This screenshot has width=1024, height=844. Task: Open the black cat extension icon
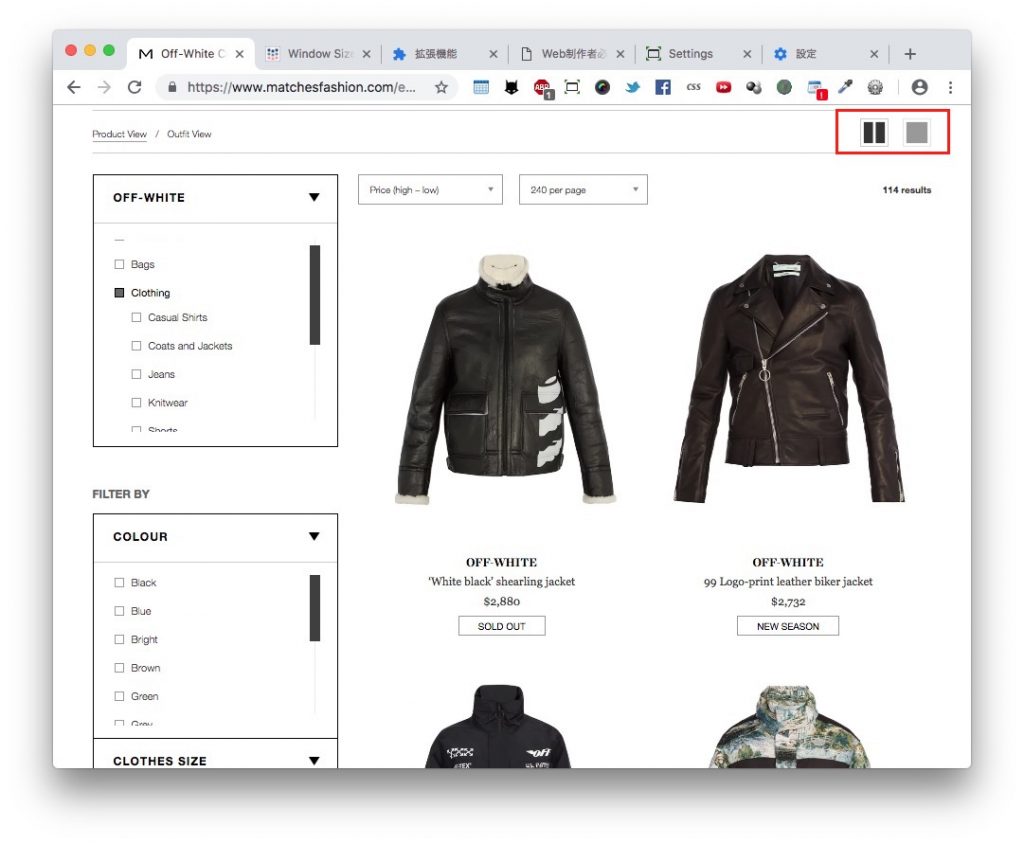pos(511,87)
